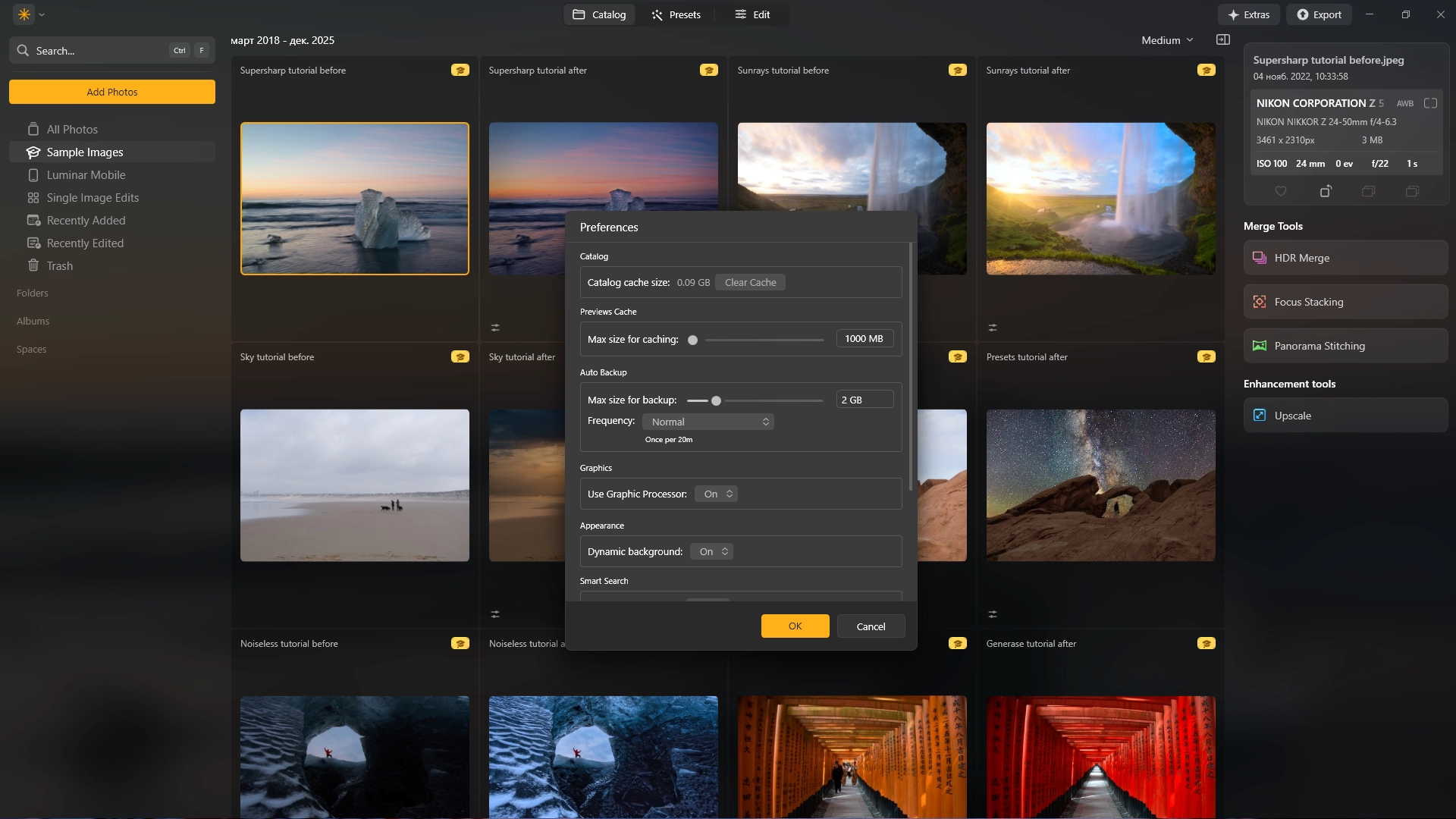Expand the app logo menu chevron
The image size is (1456, 819).
[x=42, y=14]
